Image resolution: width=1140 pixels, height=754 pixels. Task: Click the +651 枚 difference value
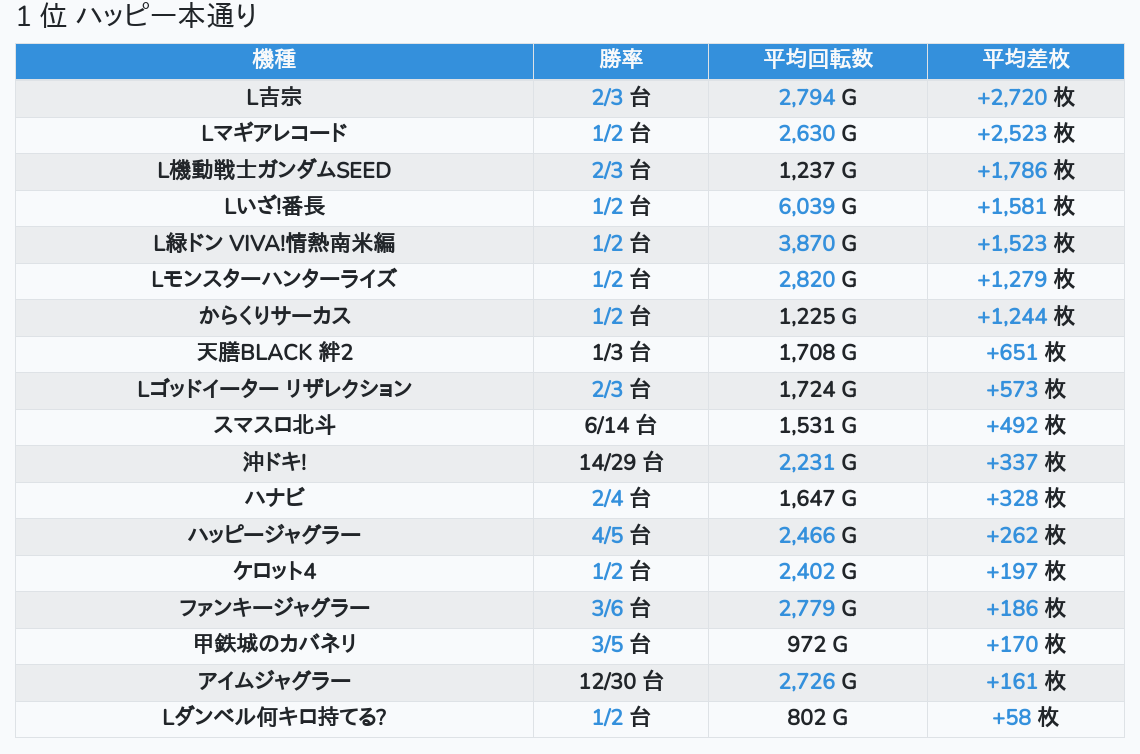click(x=1026, y=353)
